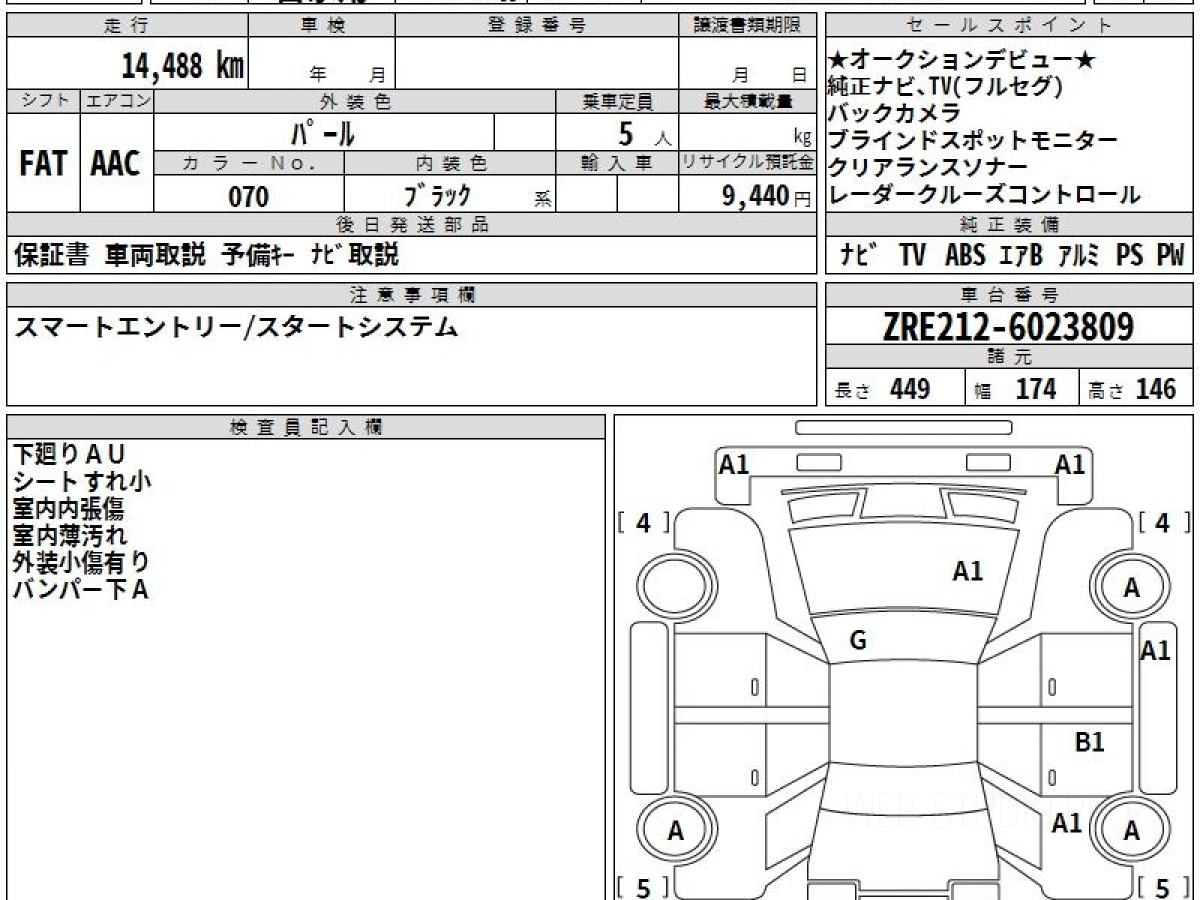The image size is (1200, 900).
Task: Select the height value 146
Action: (1157, 389)
